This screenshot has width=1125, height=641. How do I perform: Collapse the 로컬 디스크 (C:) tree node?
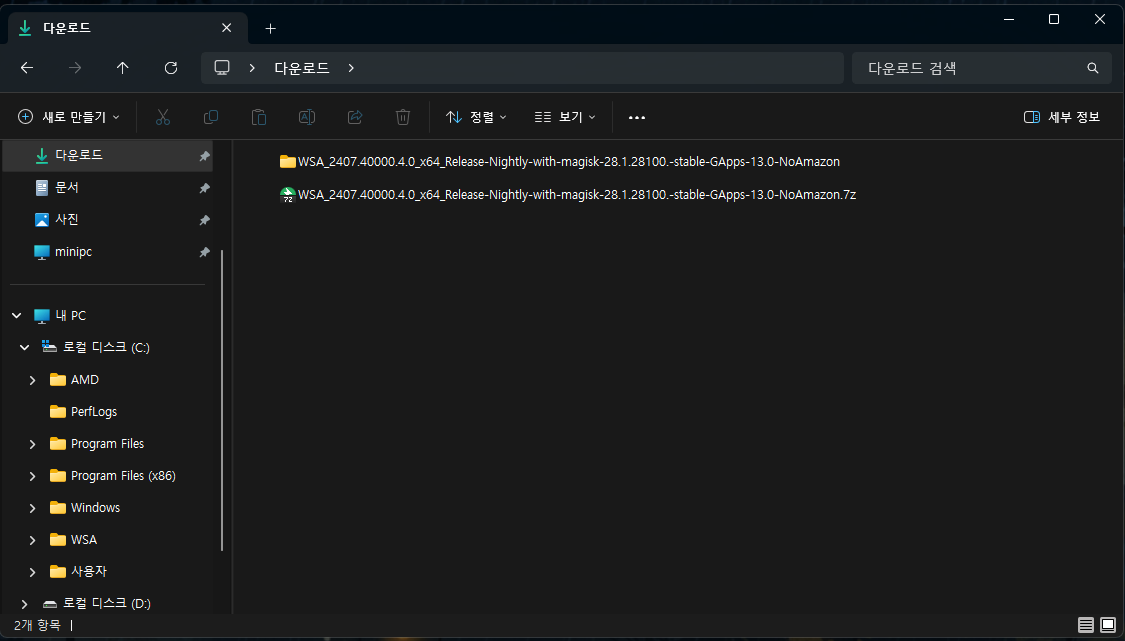point(24,348)
